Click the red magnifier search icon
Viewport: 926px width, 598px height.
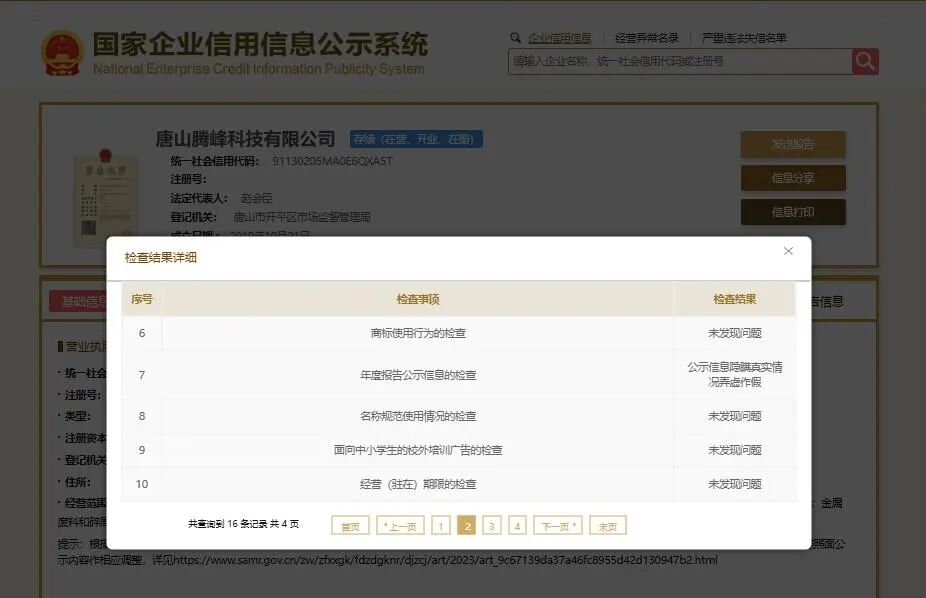pos(863,61)
